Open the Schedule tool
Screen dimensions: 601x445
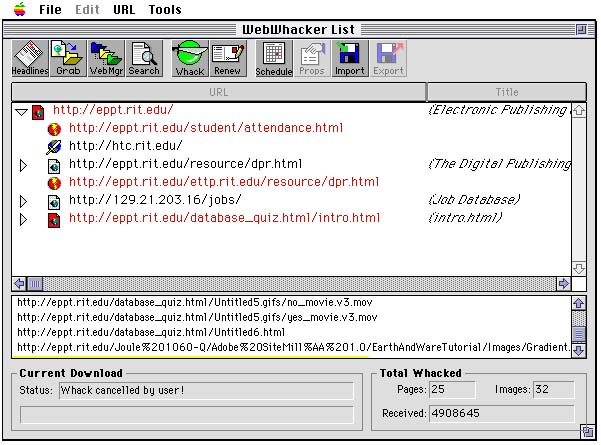click(274, 58)
